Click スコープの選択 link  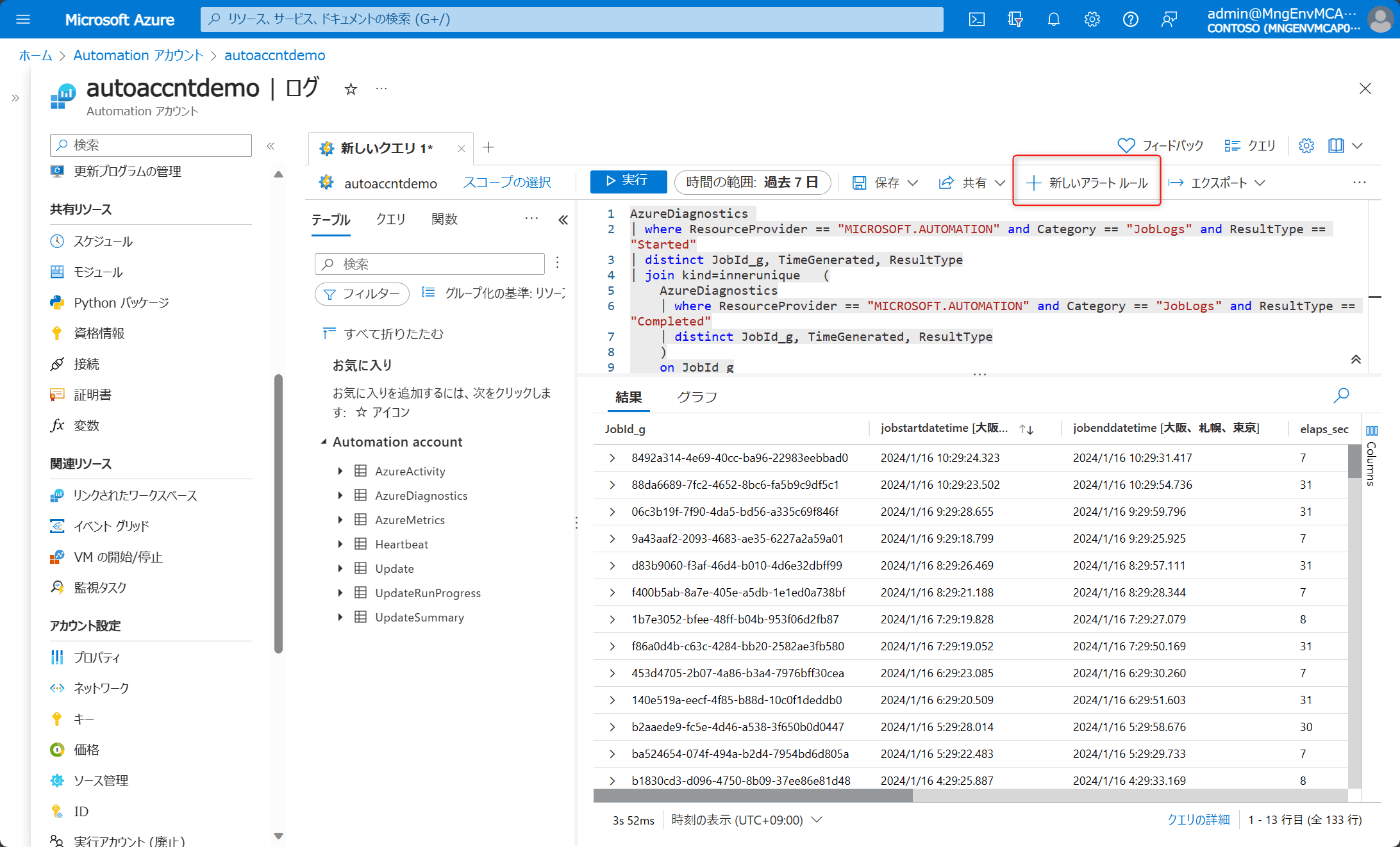tap(507, 182)
